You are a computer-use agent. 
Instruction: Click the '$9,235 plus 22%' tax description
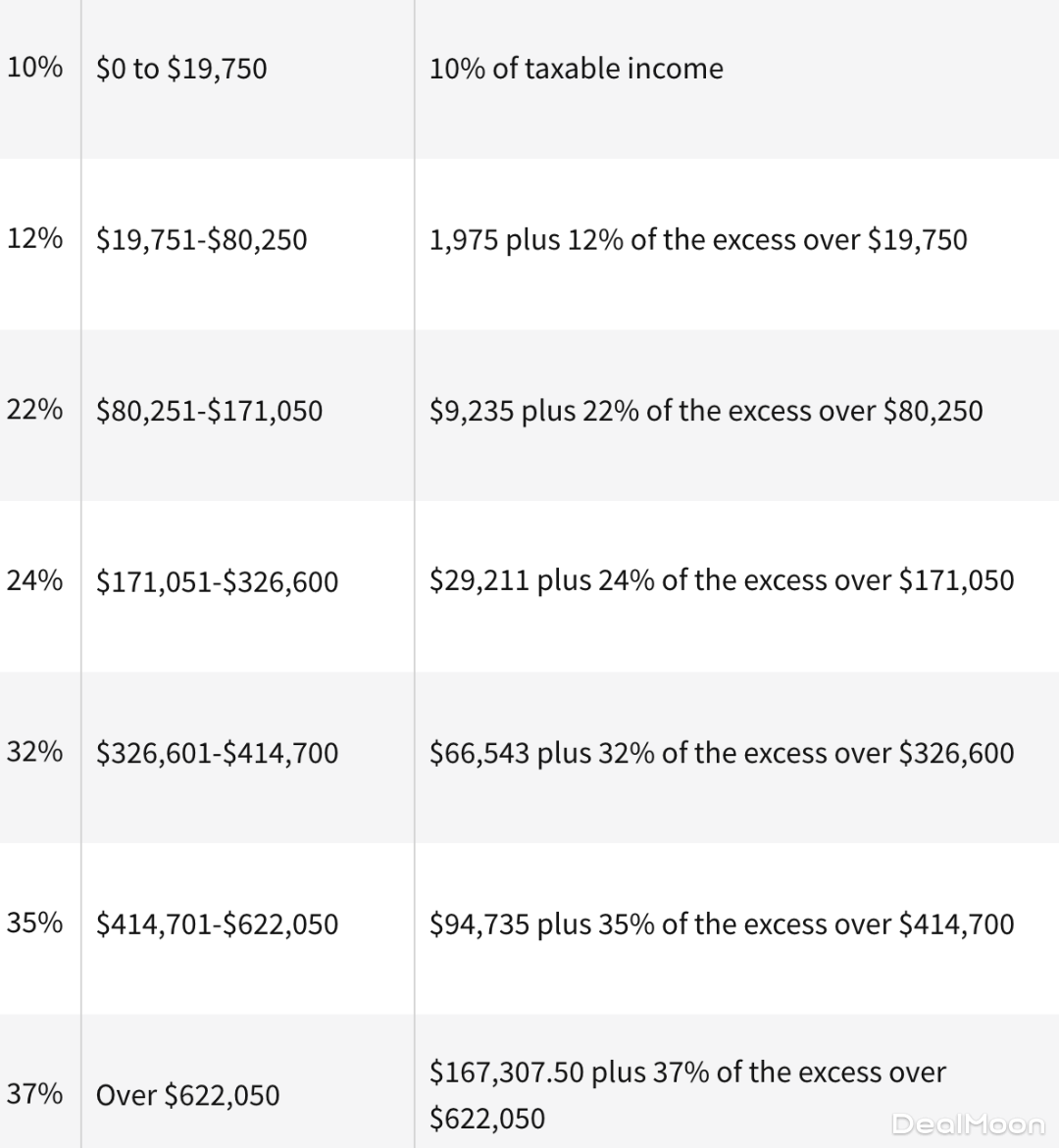point(705,411)
